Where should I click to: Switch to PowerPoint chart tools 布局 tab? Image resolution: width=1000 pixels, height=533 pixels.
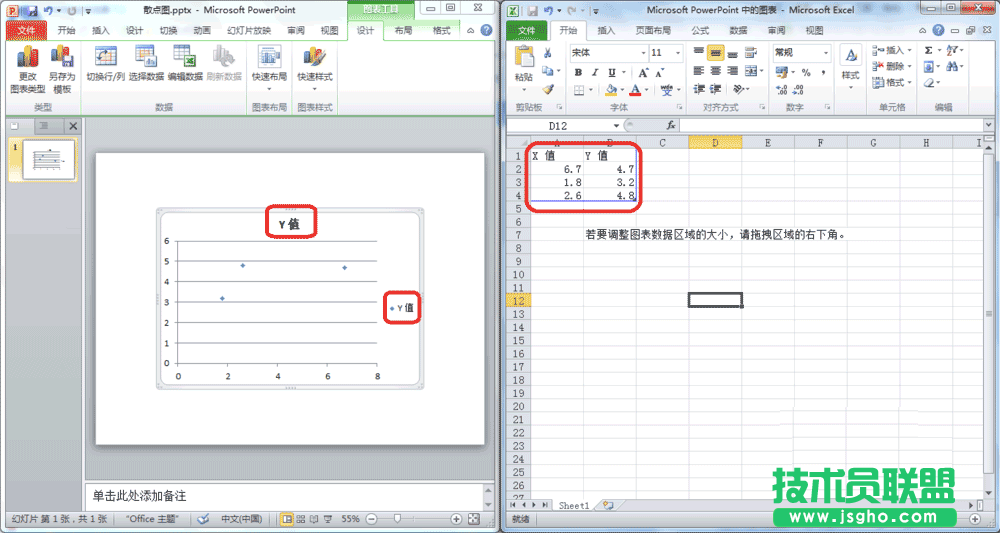tap(403, 31)
